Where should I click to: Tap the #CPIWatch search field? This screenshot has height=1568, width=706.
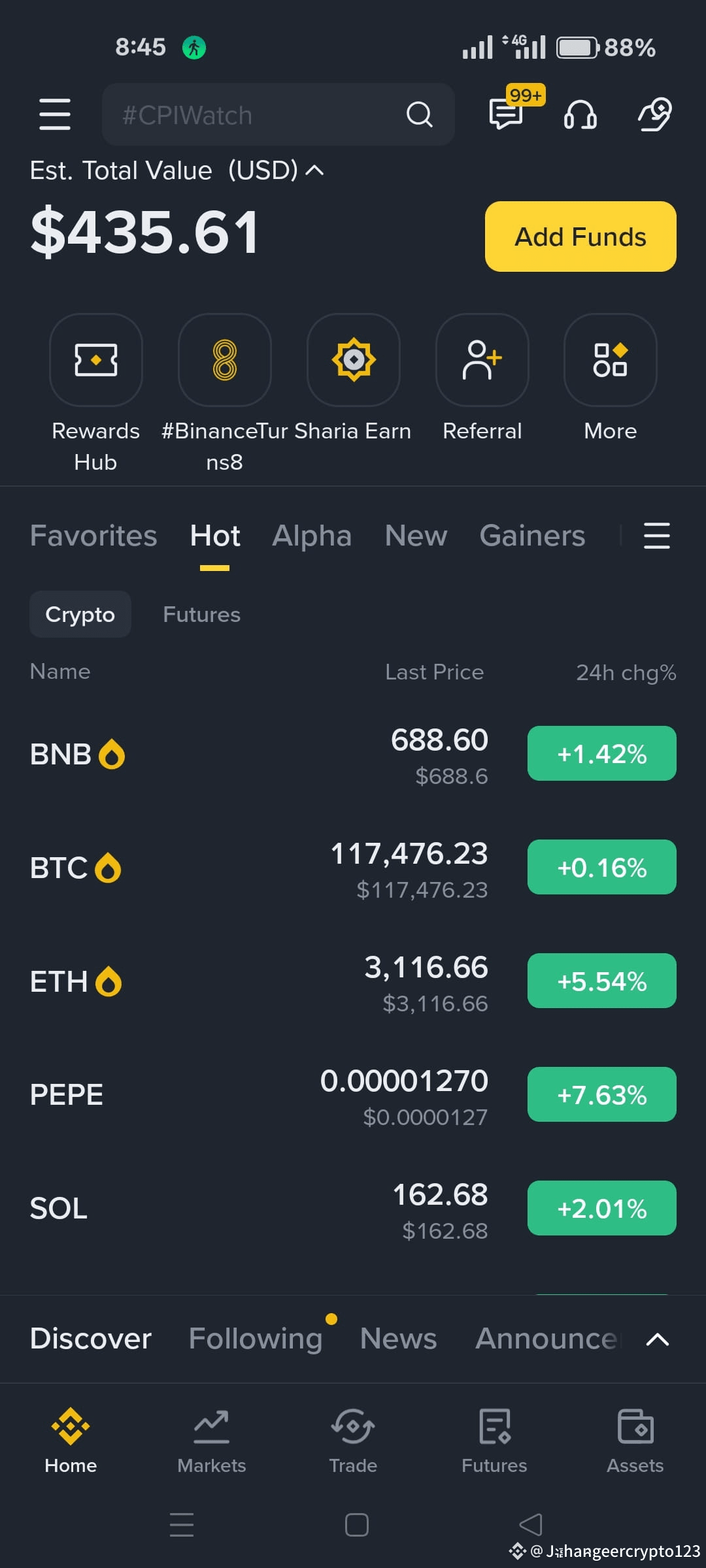278,114
